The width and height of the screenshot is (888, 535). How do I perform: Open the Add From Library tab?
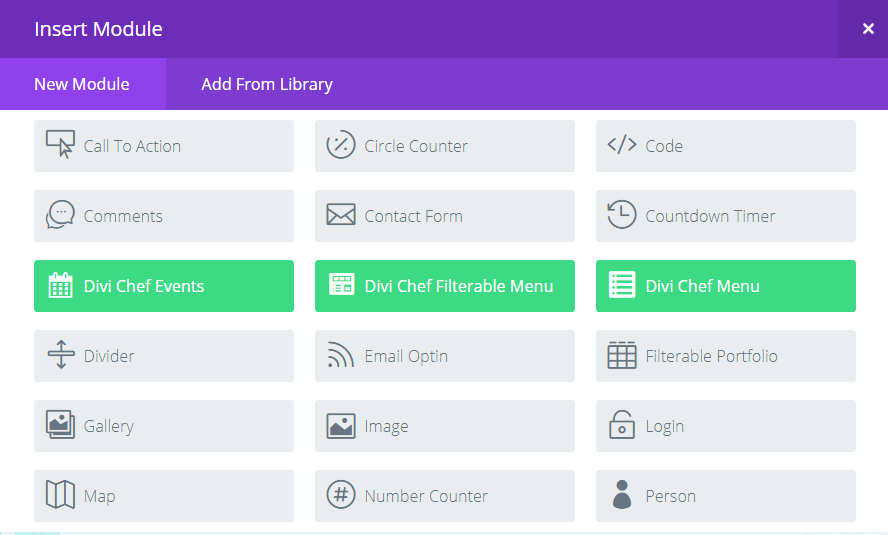click(x=267, y=84)
